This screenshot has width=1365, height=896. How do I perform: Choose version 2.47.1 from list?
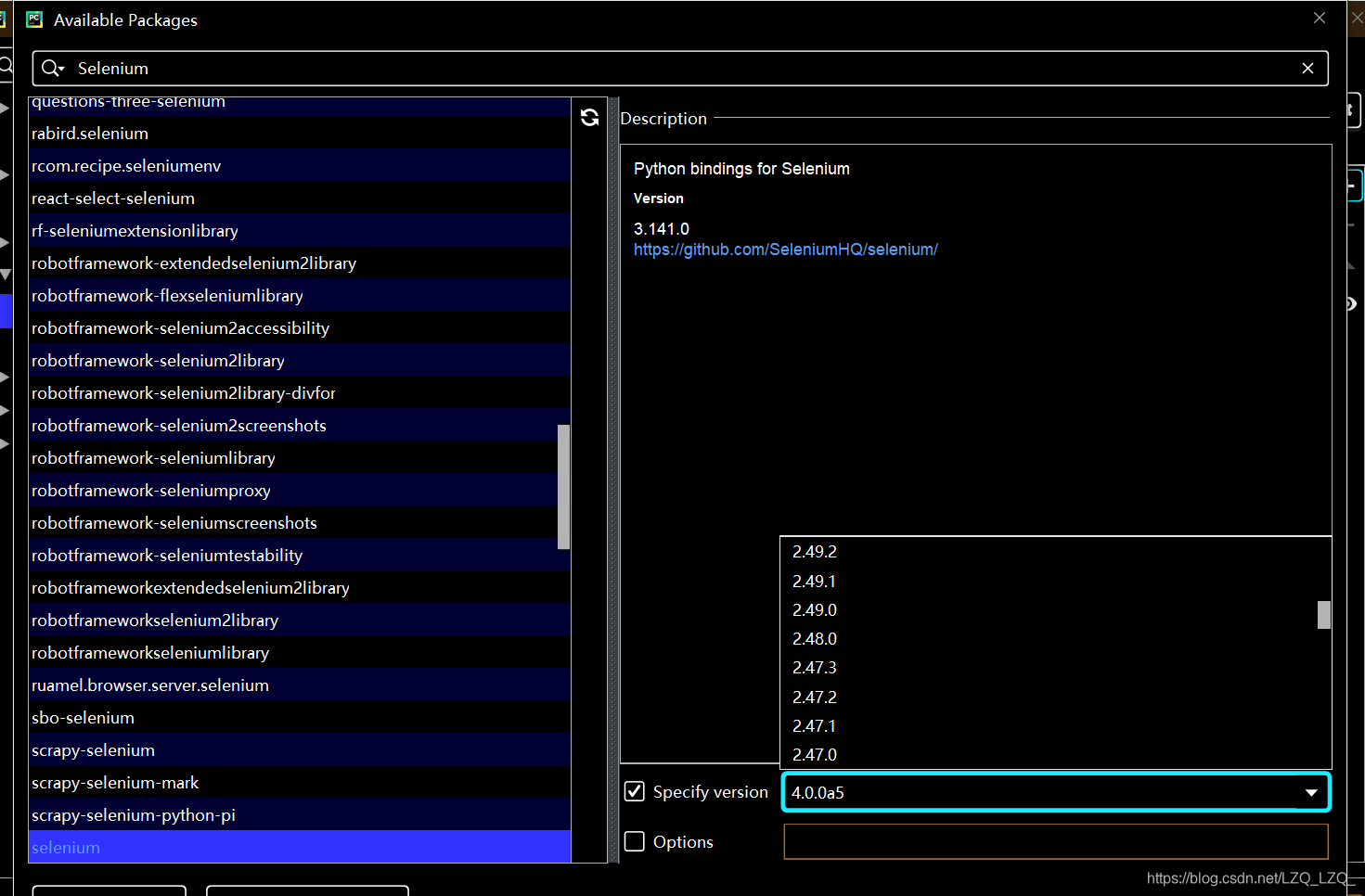coord(1049,726)
